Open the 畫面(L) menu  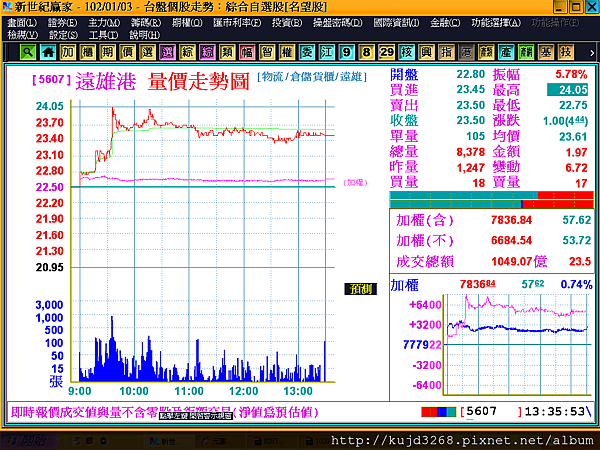coord(22,23)
